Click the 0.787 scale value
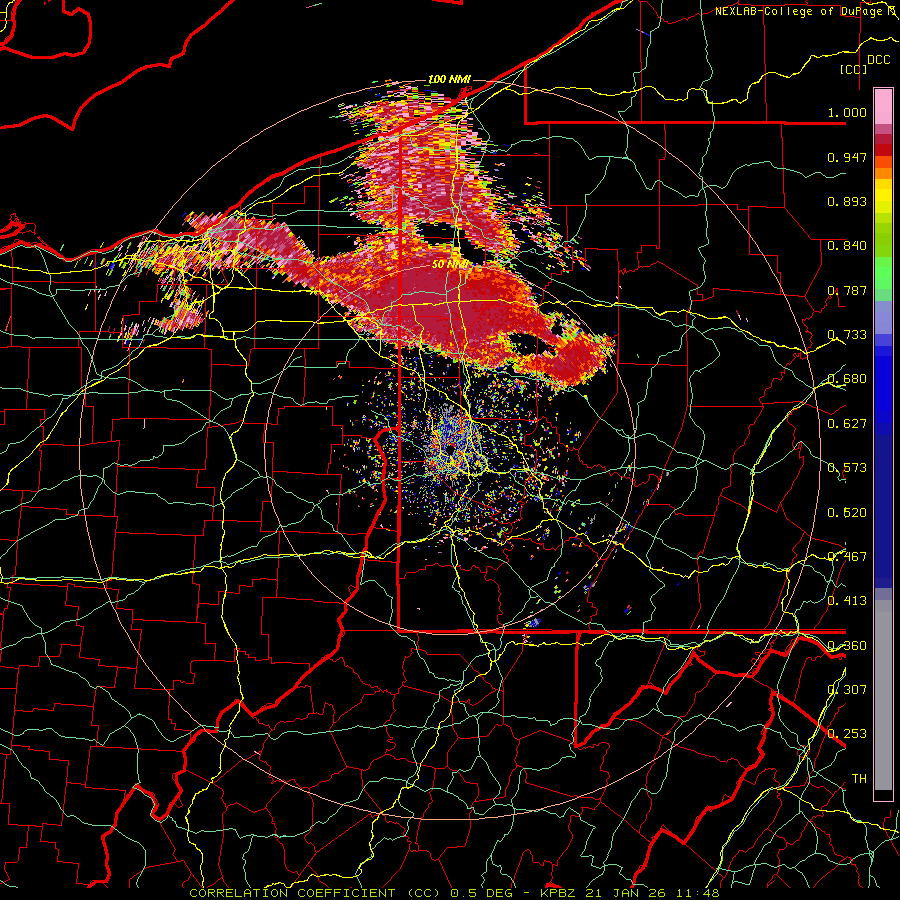Image resolution: width=900 pixels, height=900 pixels. (847, 290)
